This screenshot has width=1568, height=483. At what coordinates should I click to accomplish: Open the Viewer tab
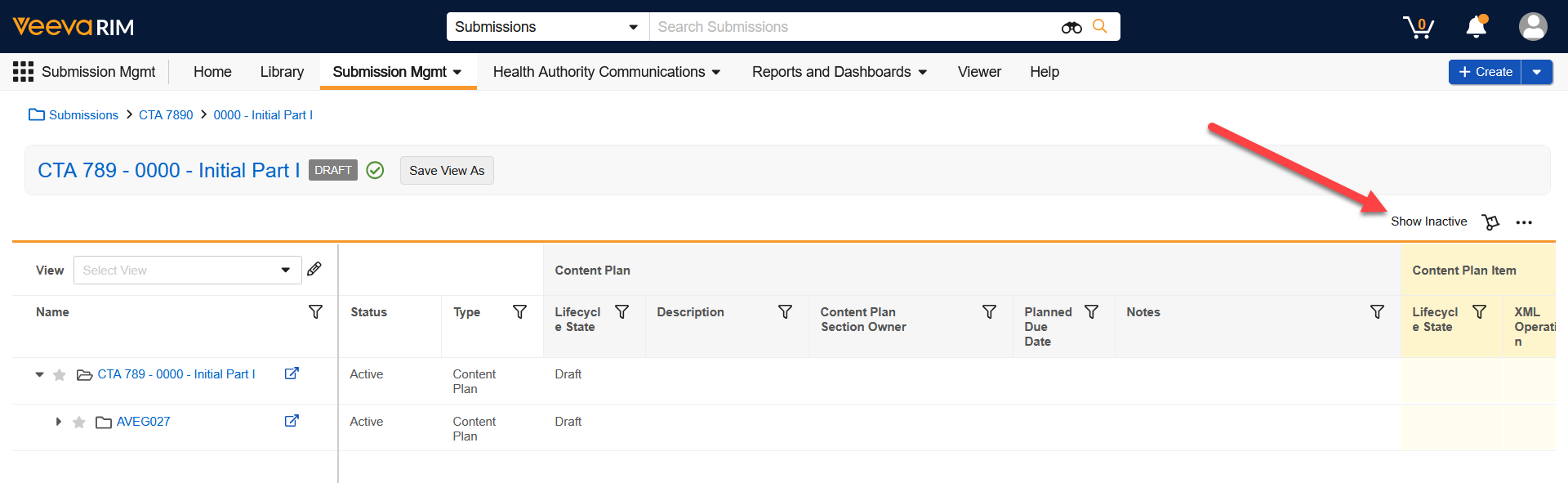point(979,72)
